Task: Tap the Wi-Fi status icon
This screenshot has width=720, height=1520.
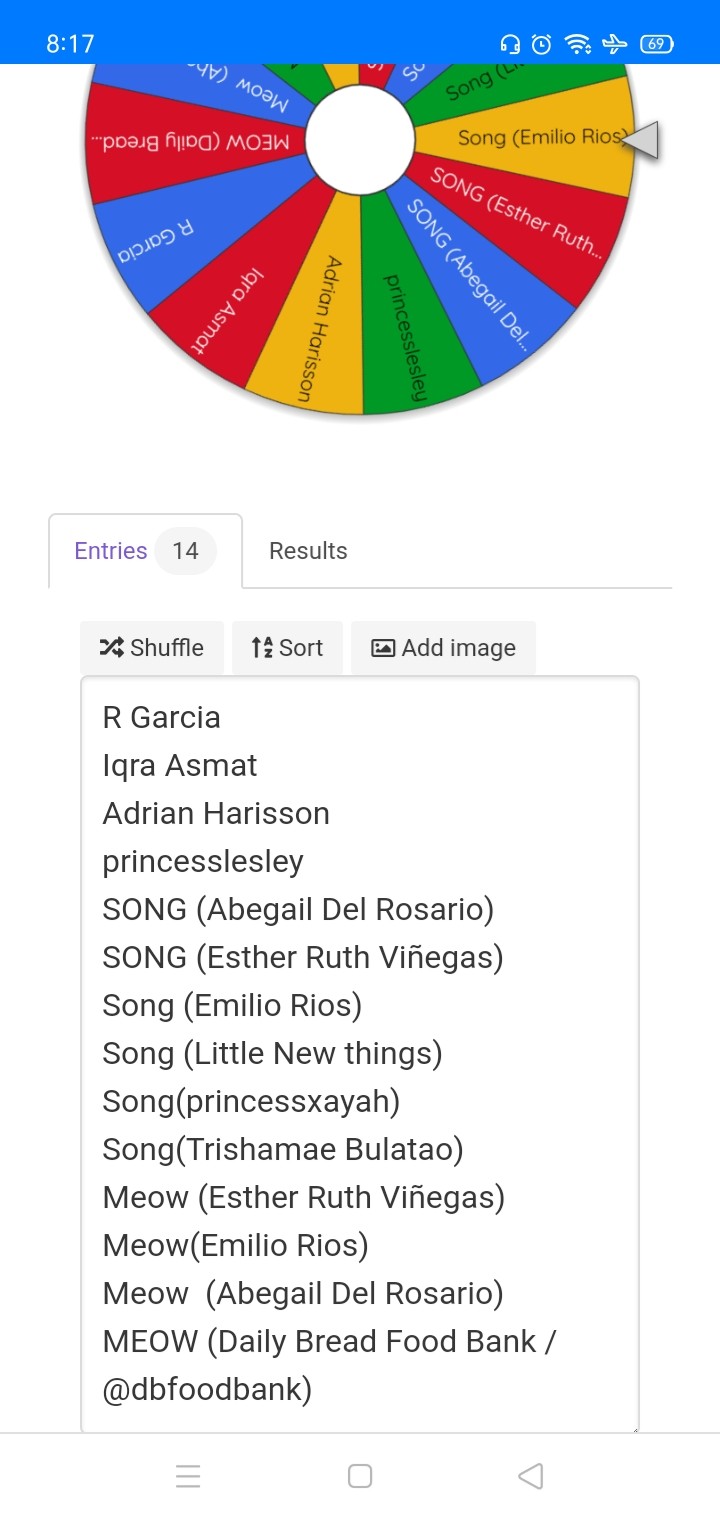Action: [577, 44]
